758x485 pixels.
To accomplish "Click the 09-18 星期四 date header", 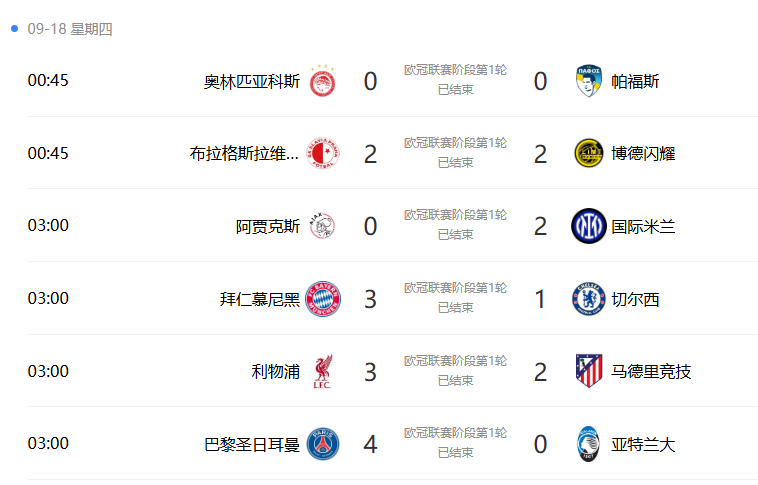I will click(x=70, y=29).
